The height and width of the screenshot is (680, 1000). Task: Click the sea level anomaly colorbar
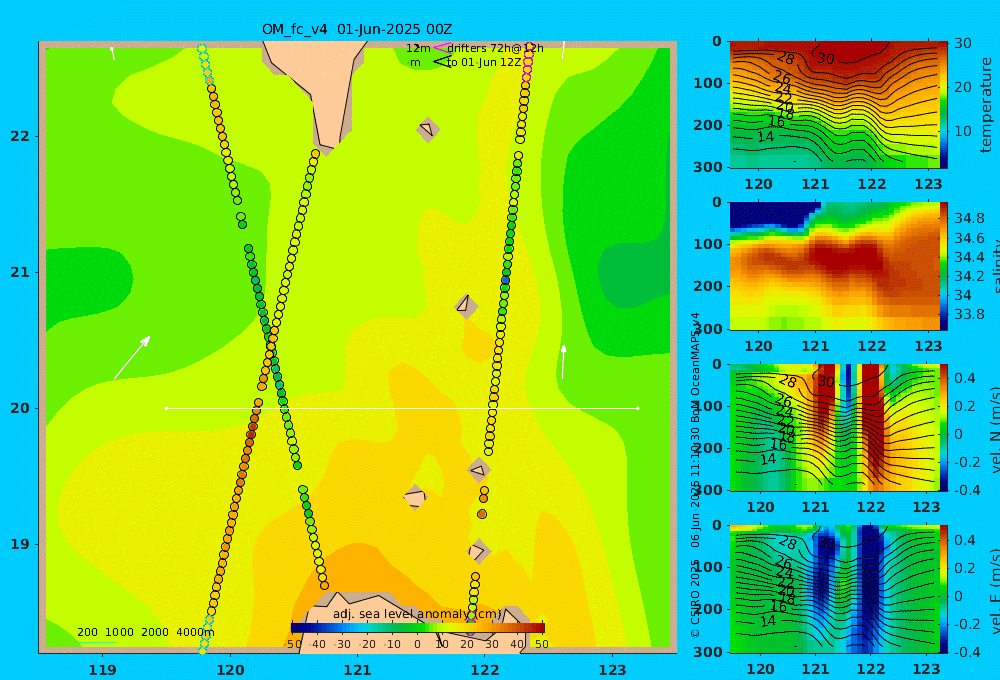[418, 628]
